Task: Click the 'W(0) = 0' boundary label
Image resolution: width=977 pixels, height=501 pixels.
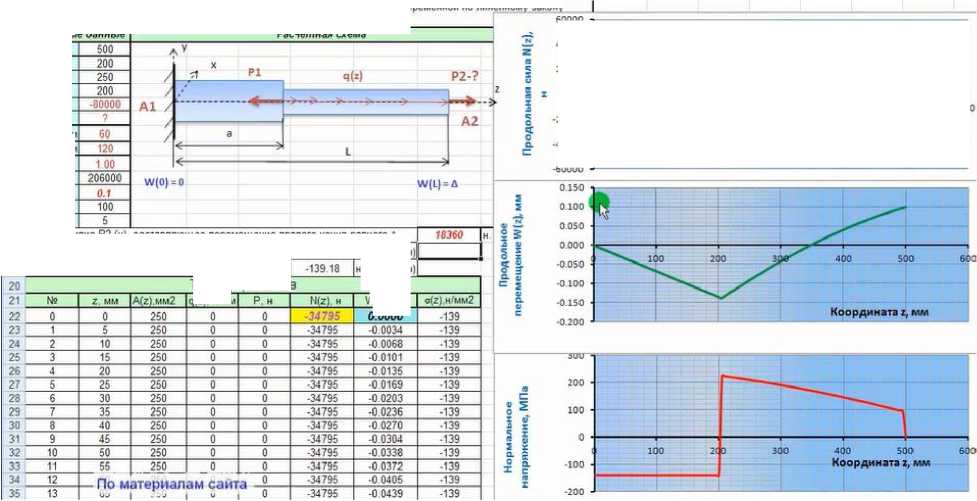Action: click(165, 182)
